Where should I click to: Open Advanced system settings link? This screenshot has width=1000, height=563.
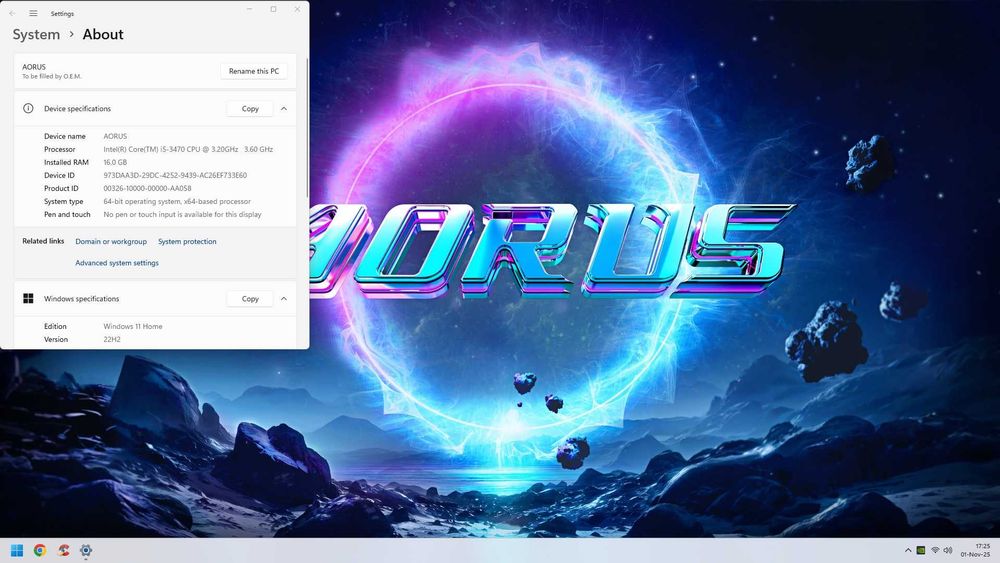coord(117,263)
